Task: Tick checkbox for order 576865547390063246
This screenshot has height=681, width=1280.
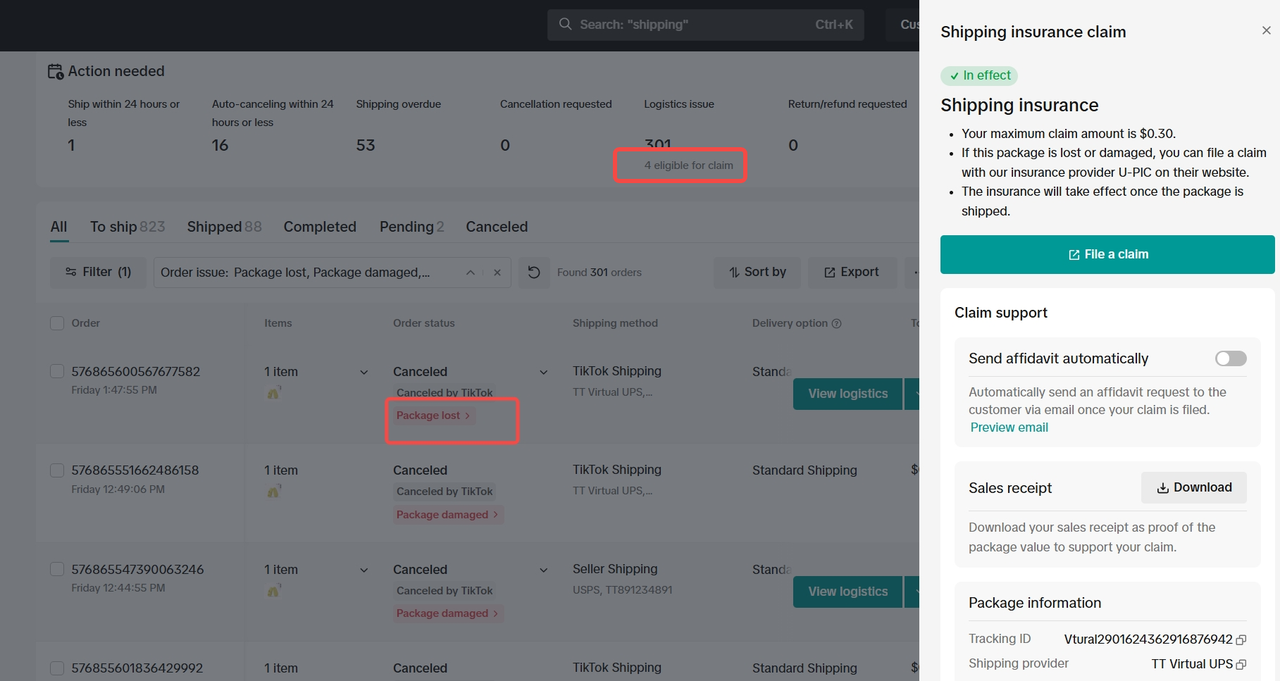Action: [x=57, y=570]
